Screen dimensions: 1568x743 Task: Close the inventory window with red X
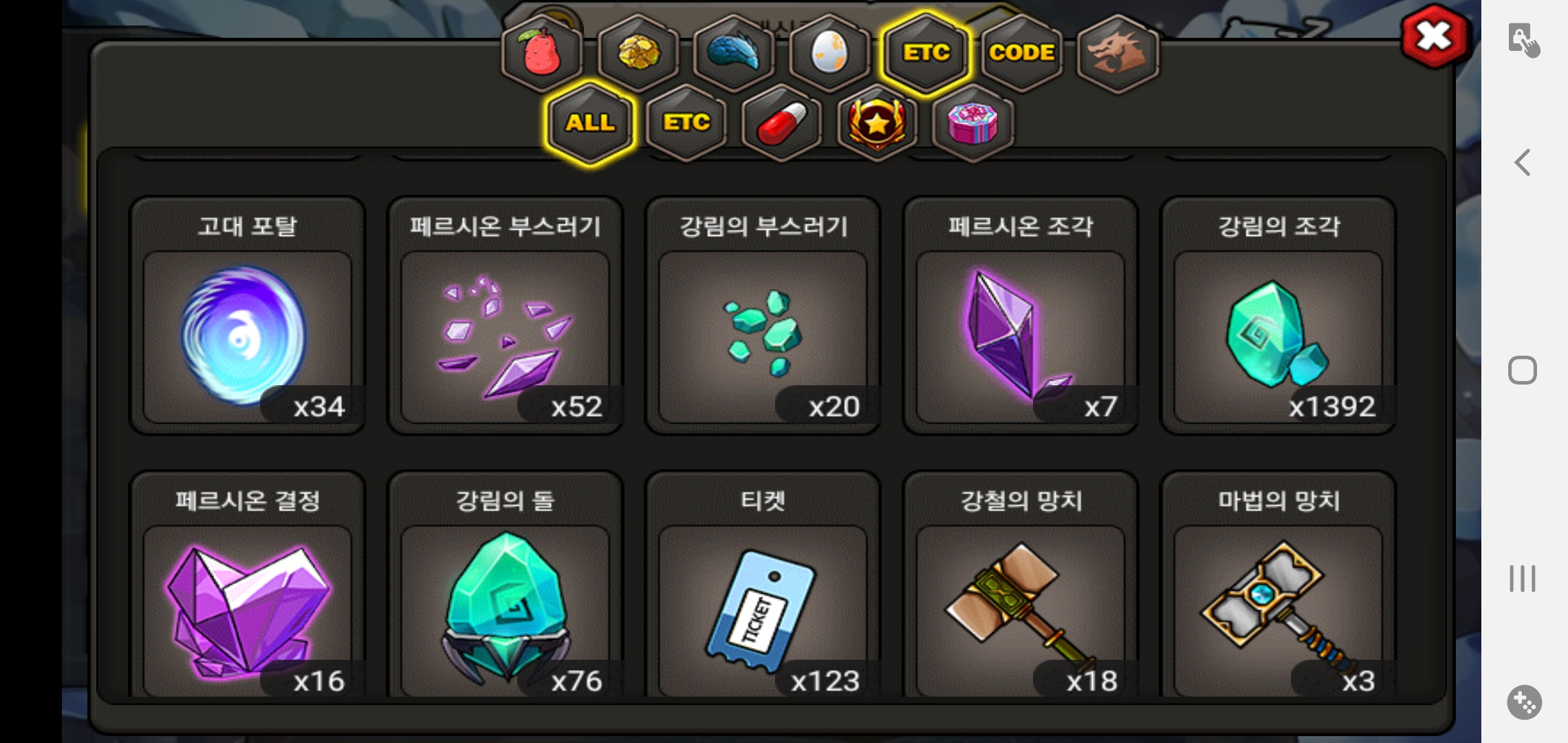point(1434,36)
